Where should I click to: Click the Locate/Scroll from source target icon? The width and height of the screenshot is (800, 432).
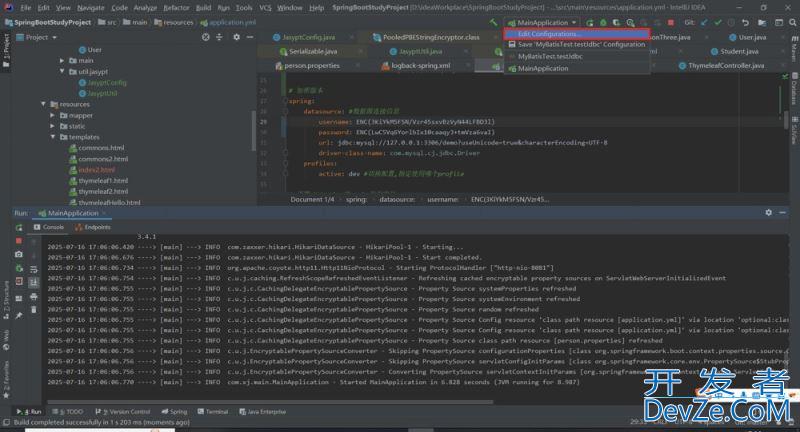(x=206, y=37)
